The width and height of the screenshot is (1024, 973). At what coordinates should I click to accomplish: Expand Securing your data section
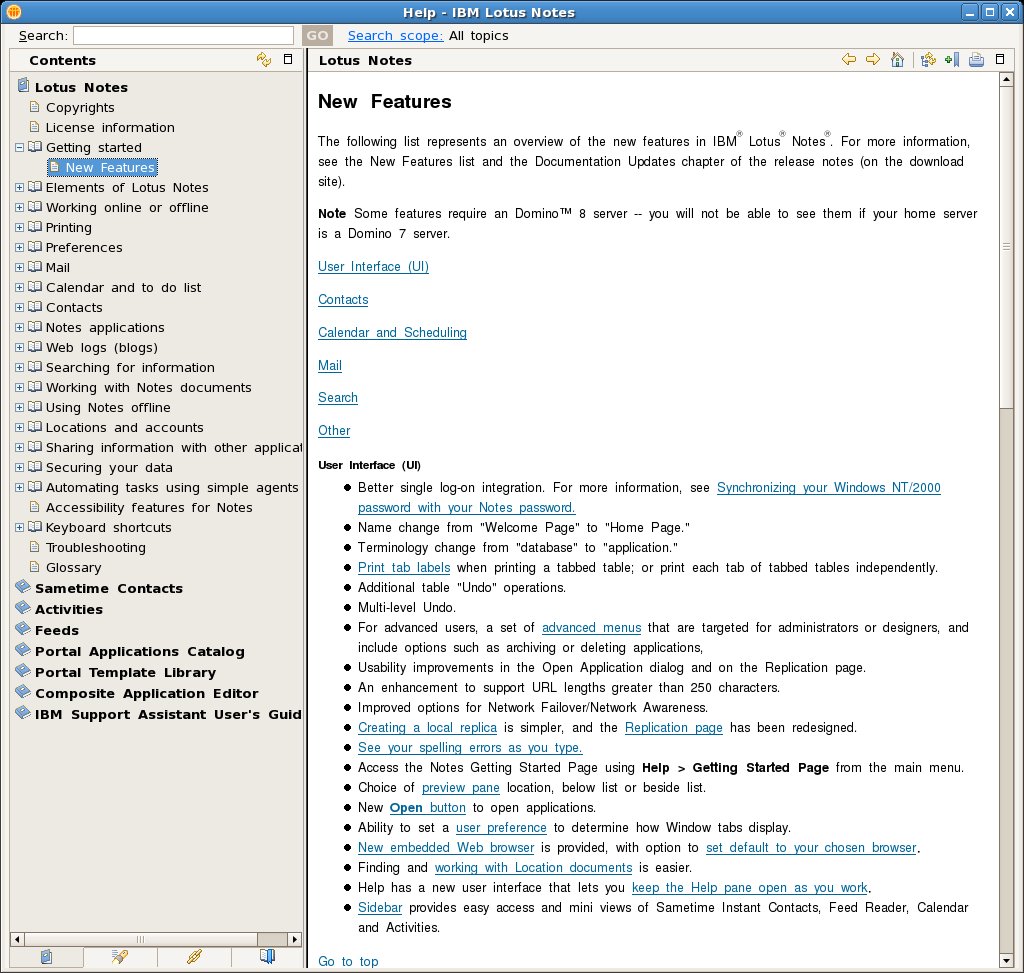[20, 468]
